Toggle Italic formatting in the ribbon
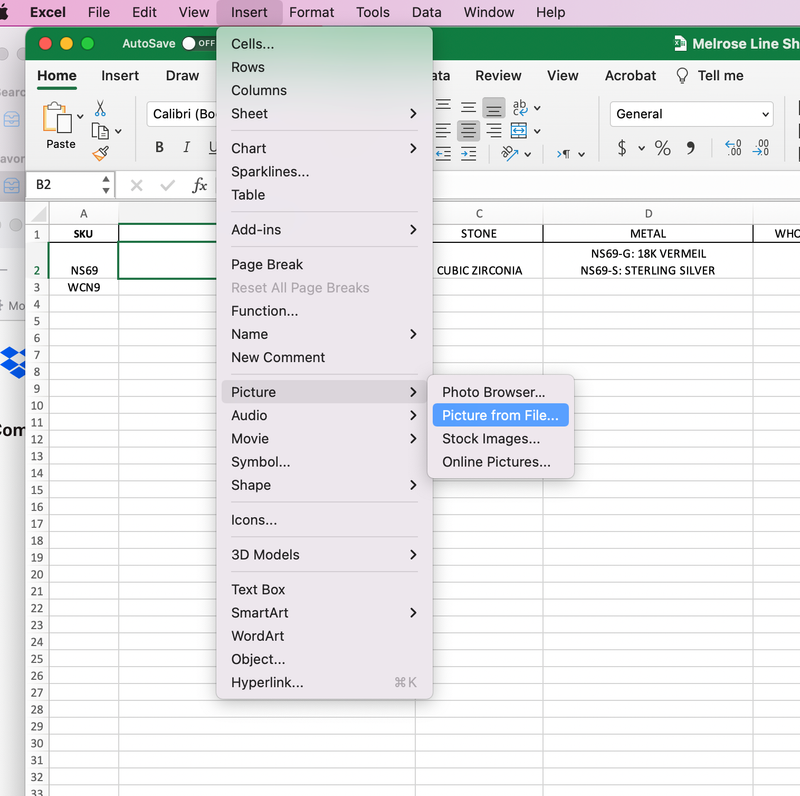Image resolution: width=800 pixels, height=796 pixels. pos(186,148)
